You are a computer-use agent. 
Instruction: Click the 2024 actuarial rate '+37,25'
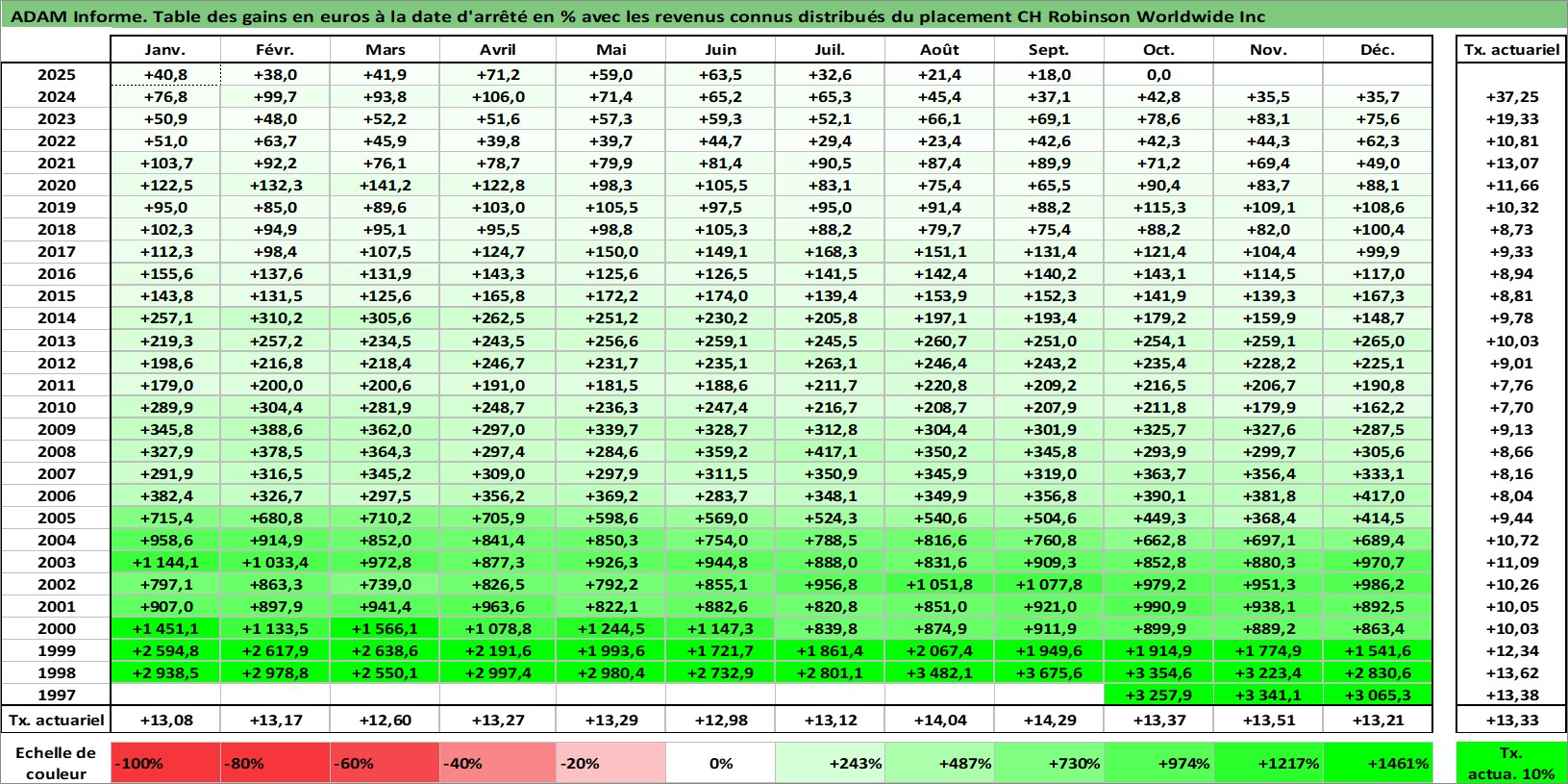click(x=1511, y=96)
